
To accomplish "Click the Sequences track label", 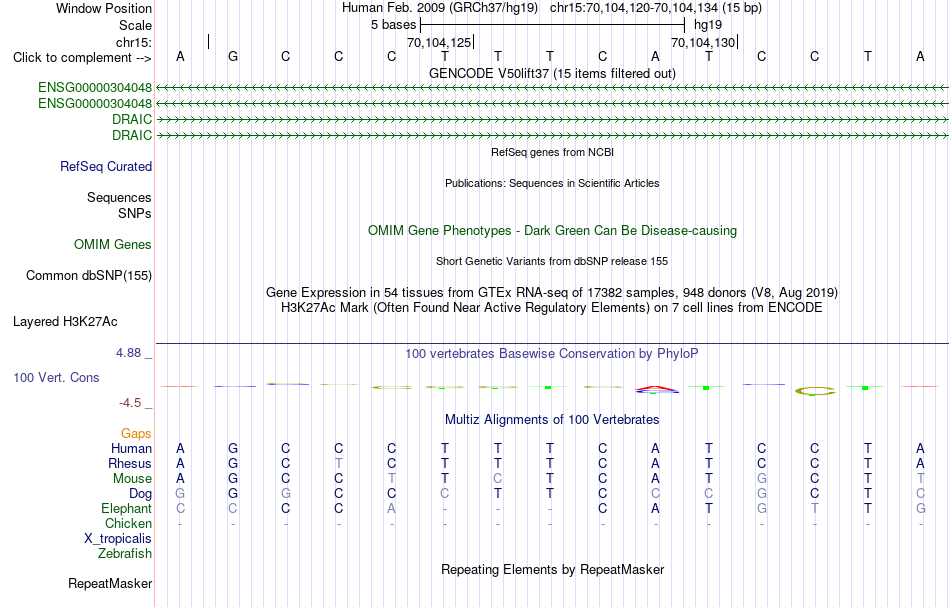I will pyautogui.click(x=119, y=197).
